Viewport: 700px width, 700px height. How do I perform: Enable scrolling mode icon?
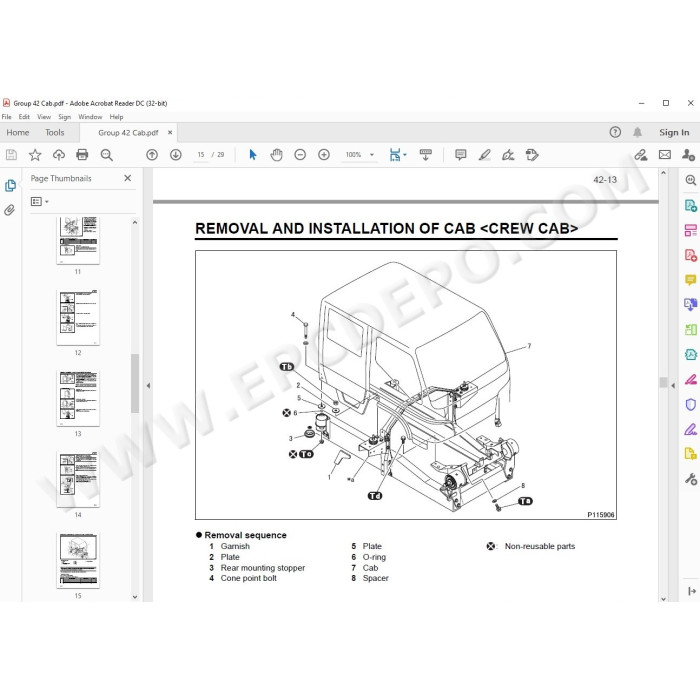pyautogui.click(x=425, y=155)
